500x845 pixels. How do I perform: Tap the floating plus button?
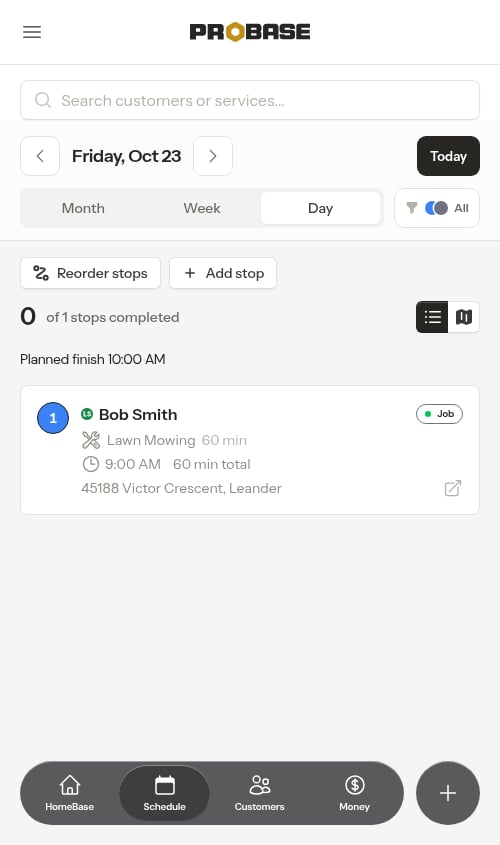point(448,793)
